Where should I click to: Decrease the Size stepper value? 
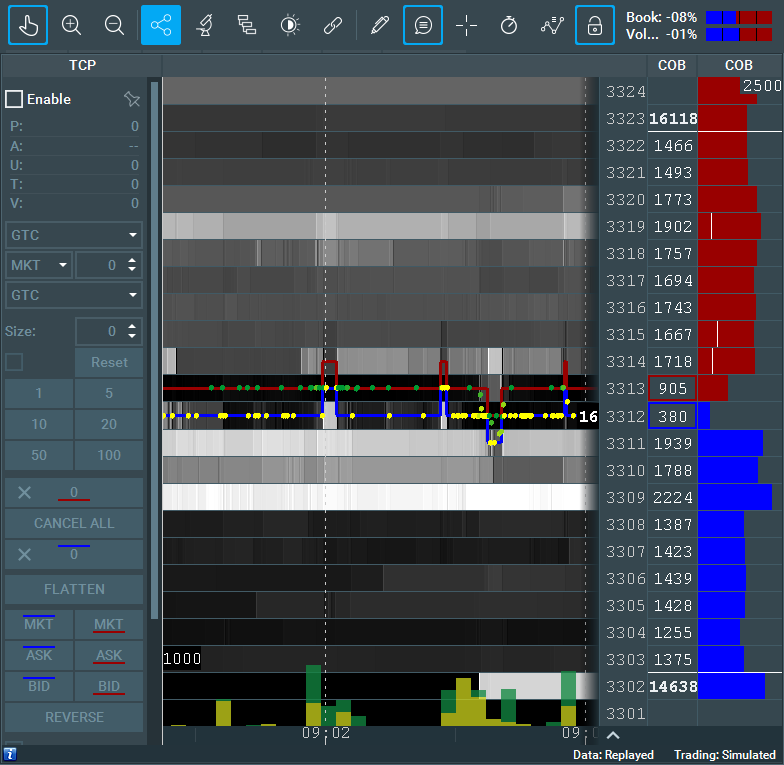pyautogui.click(x=132, y=336)
